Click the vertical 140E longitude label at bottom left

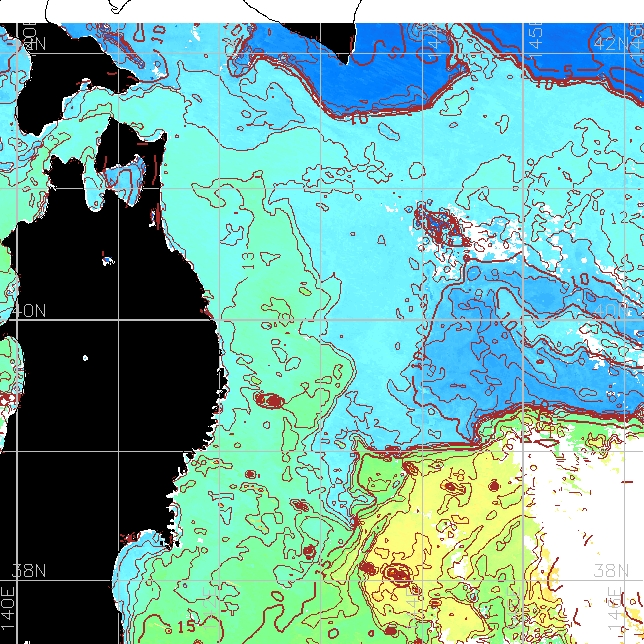pyautogui.click(x=7, y=608)
